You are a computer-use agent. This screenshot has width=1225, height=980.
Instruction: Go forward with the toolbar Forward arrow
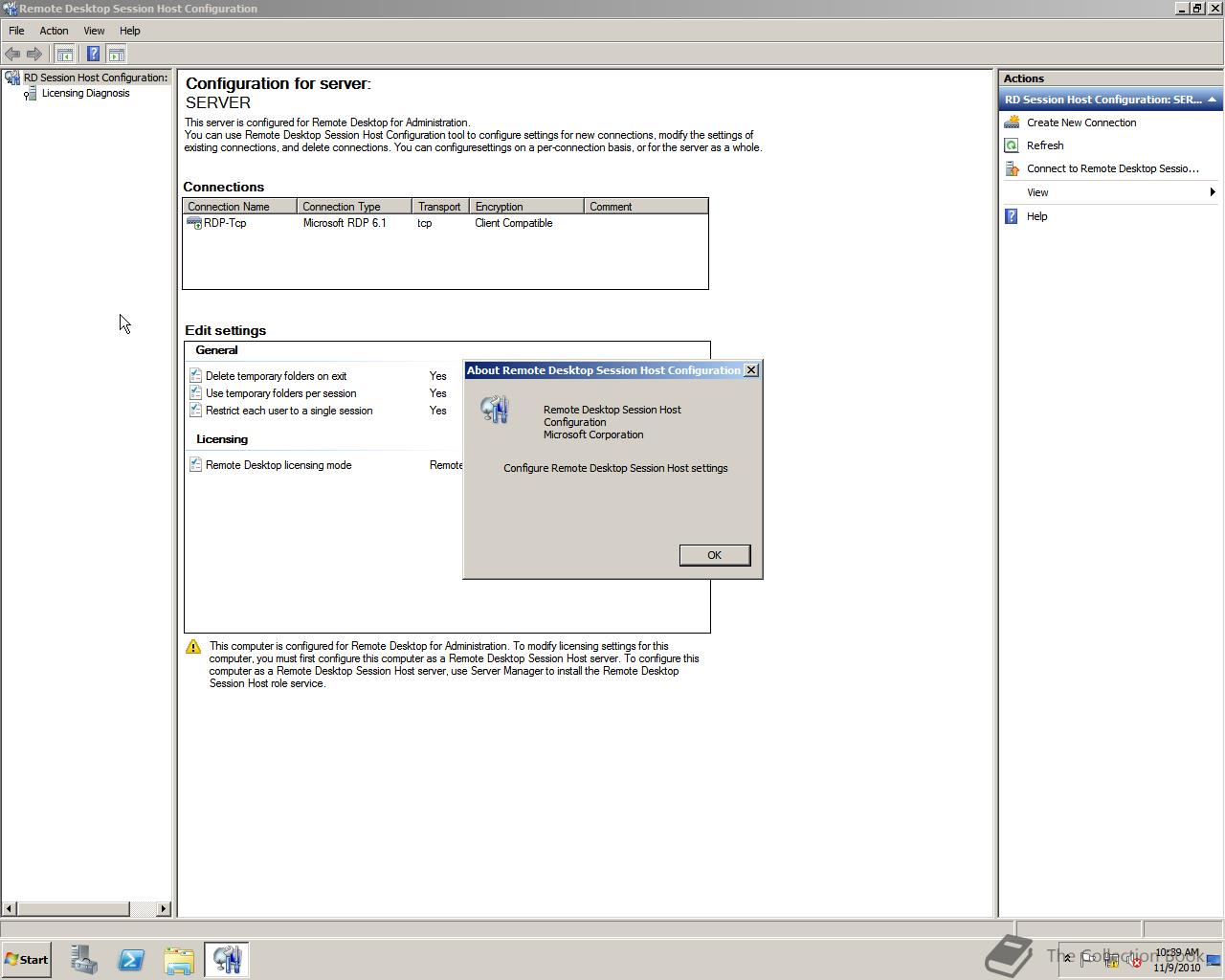pyautogui.click(x=34, y=55)
